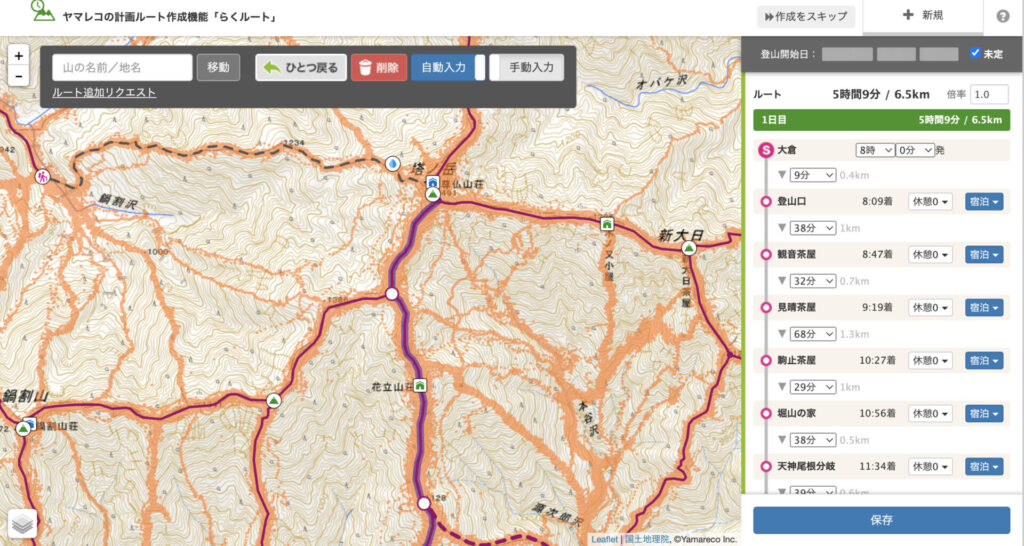Switch to 手動入力 mode
Viewport: 1024px width, 546px height.
[x=526, y=67]
